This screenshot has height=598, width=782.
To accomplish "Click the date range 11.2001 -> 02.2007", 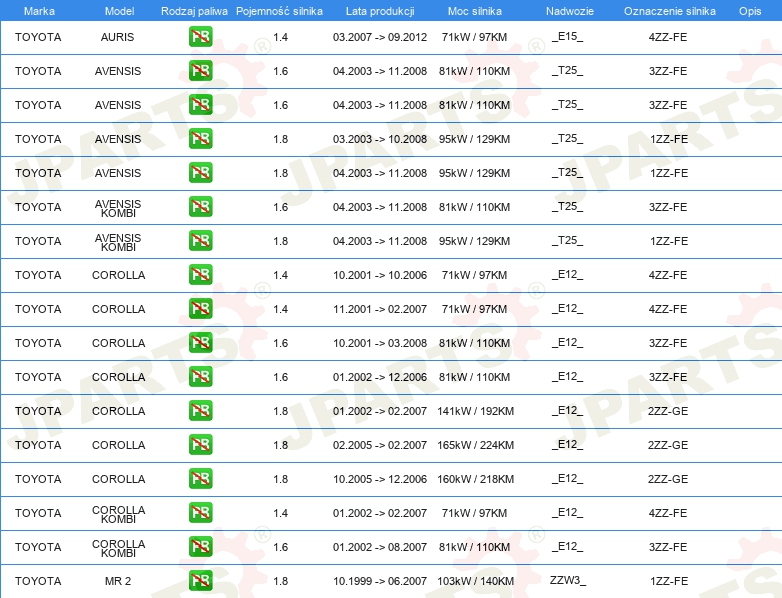I will pos(380,309).
